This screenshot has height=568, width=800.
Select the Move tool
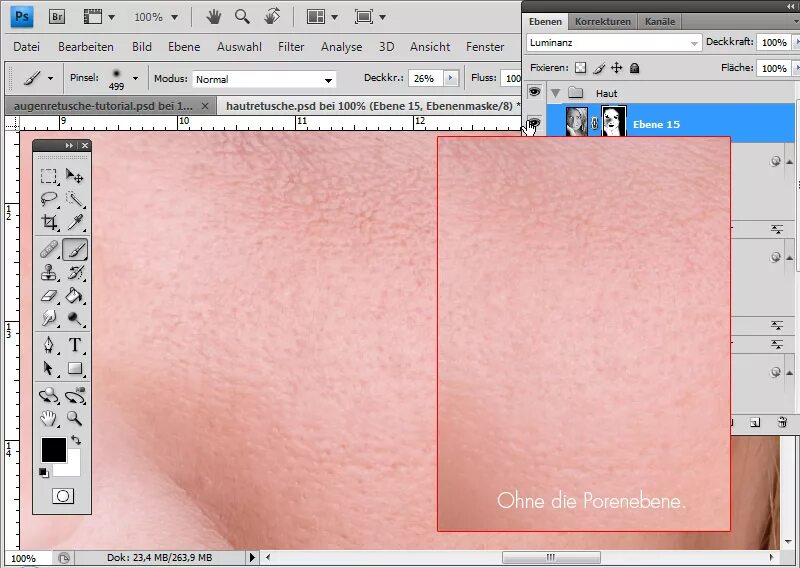click(x=74, y=176)
